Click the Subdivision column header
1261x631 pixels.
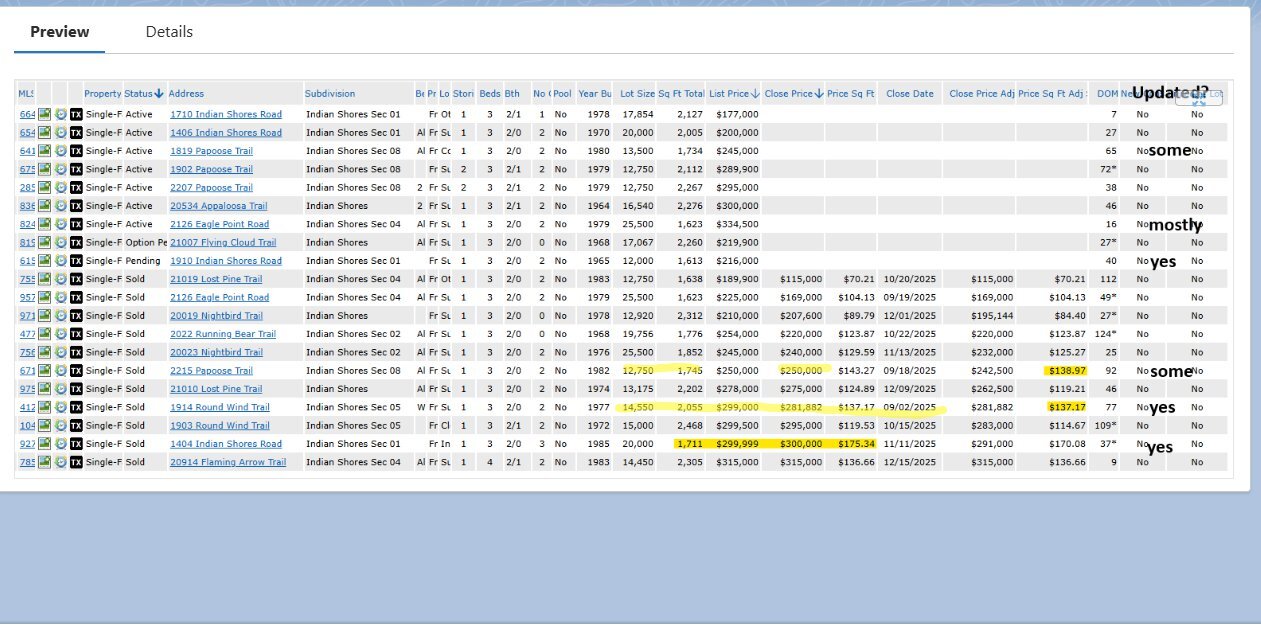coord(330,94)
